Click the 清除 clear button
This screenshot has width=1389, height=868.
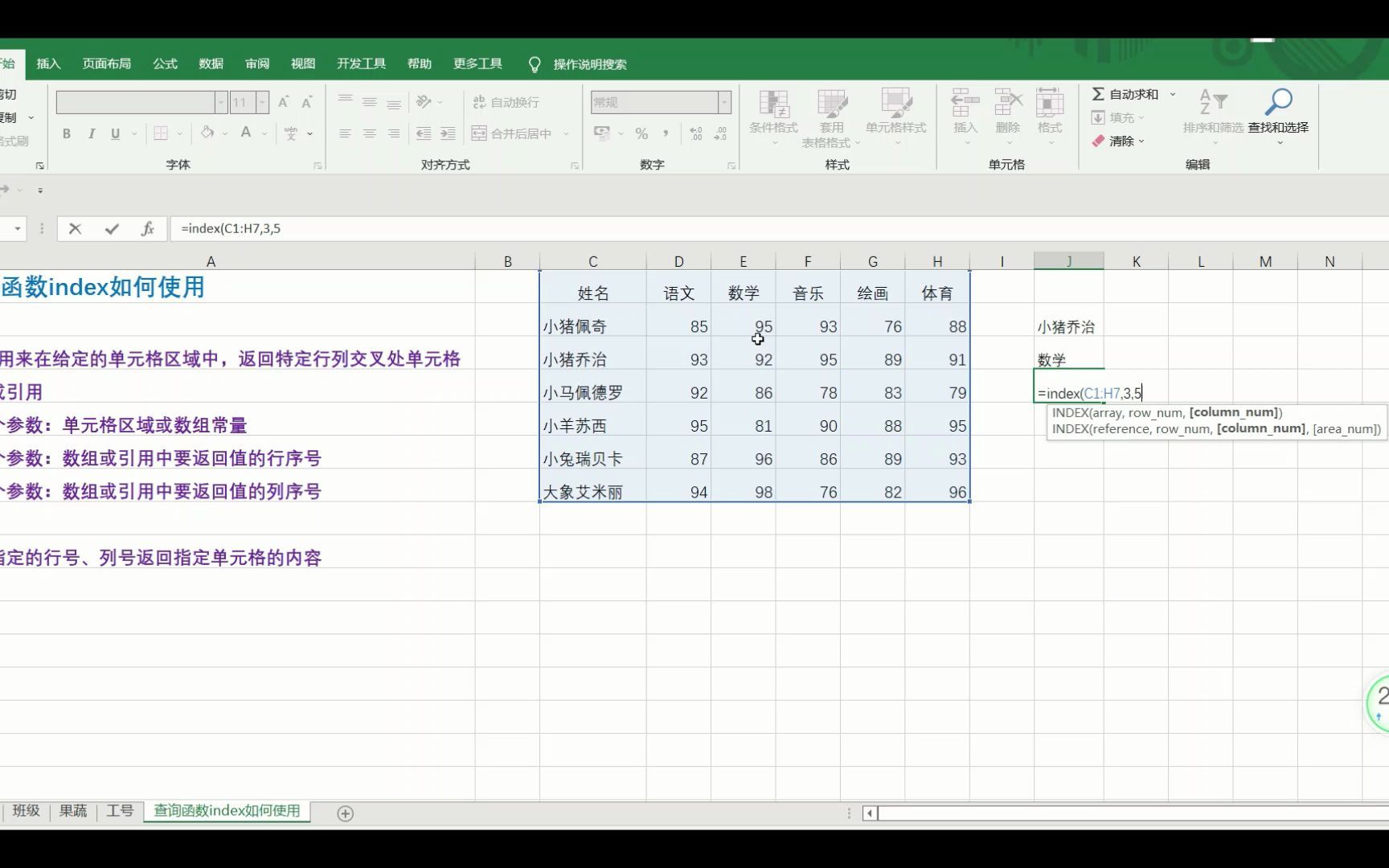[x=1117, y=141]
